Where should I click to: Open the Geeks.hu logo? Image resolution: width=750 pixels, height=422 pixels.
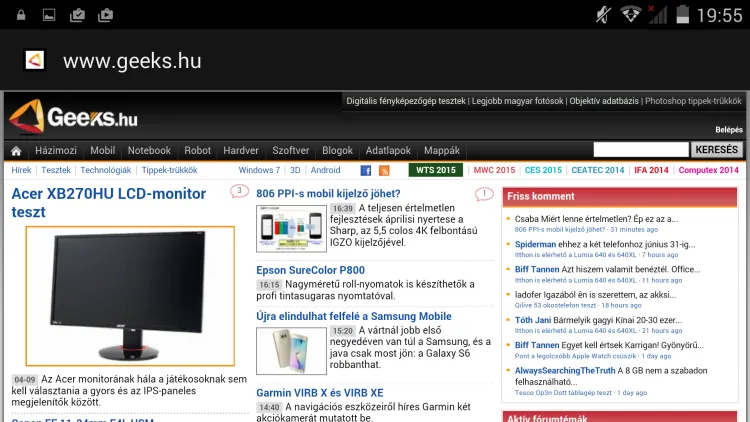73,116
